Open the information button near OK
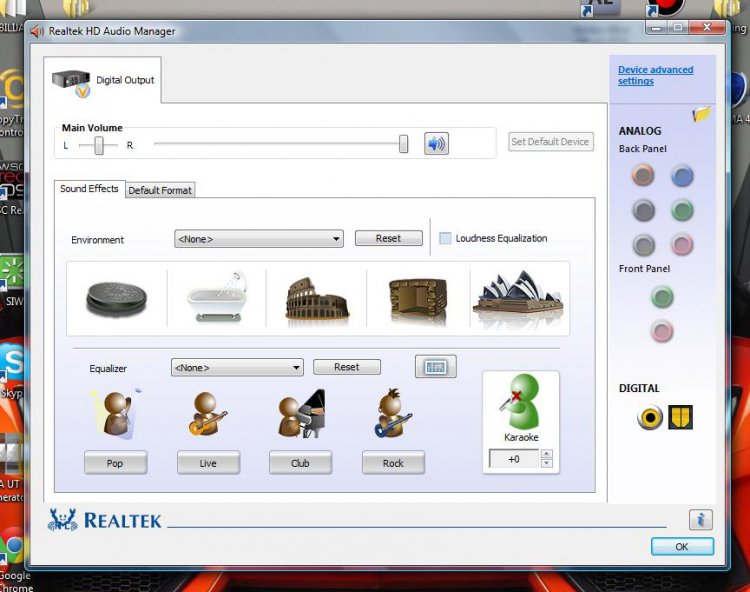750x592 pixels. click(x=701, y=520)
